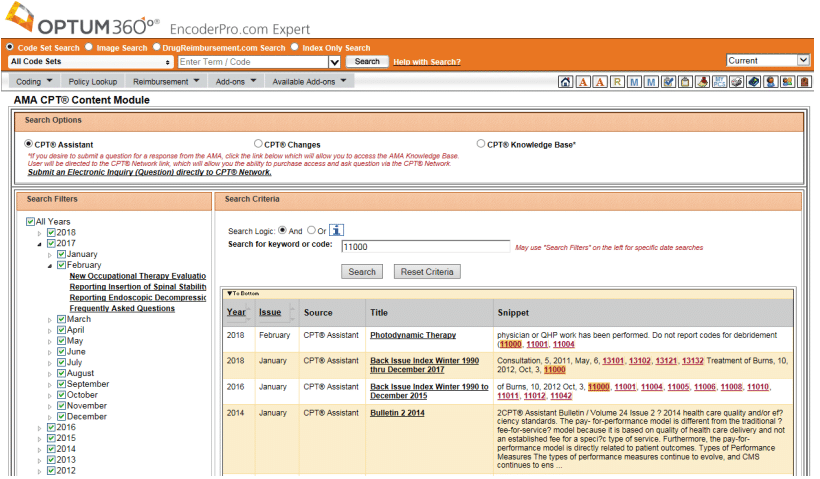This screenshot has height=479, width=820.
Task: Expand the 2018 tree node
Action: click(39, 233)
